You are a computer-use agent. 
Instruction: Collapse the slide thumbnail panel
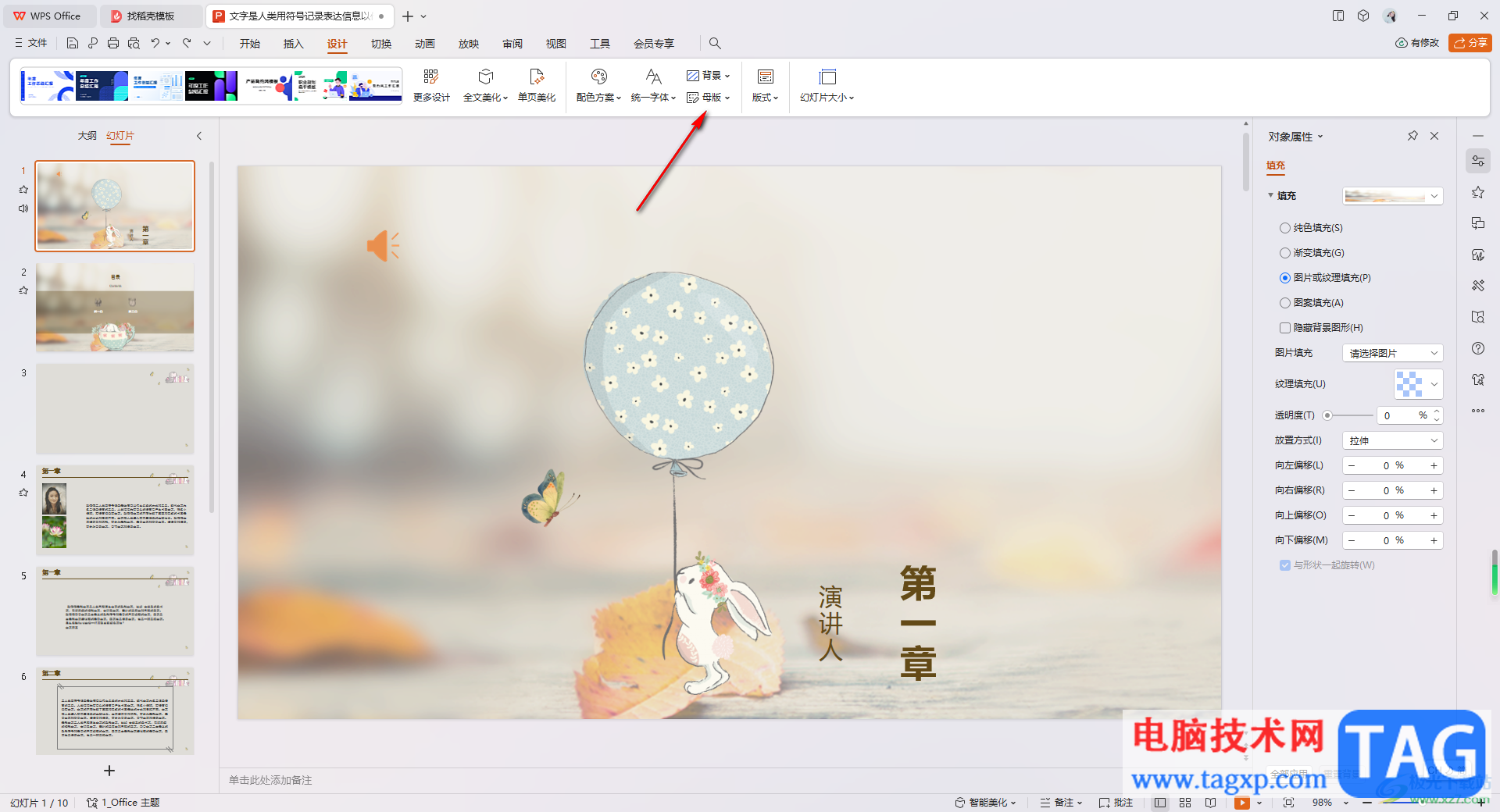pos(199,136)
